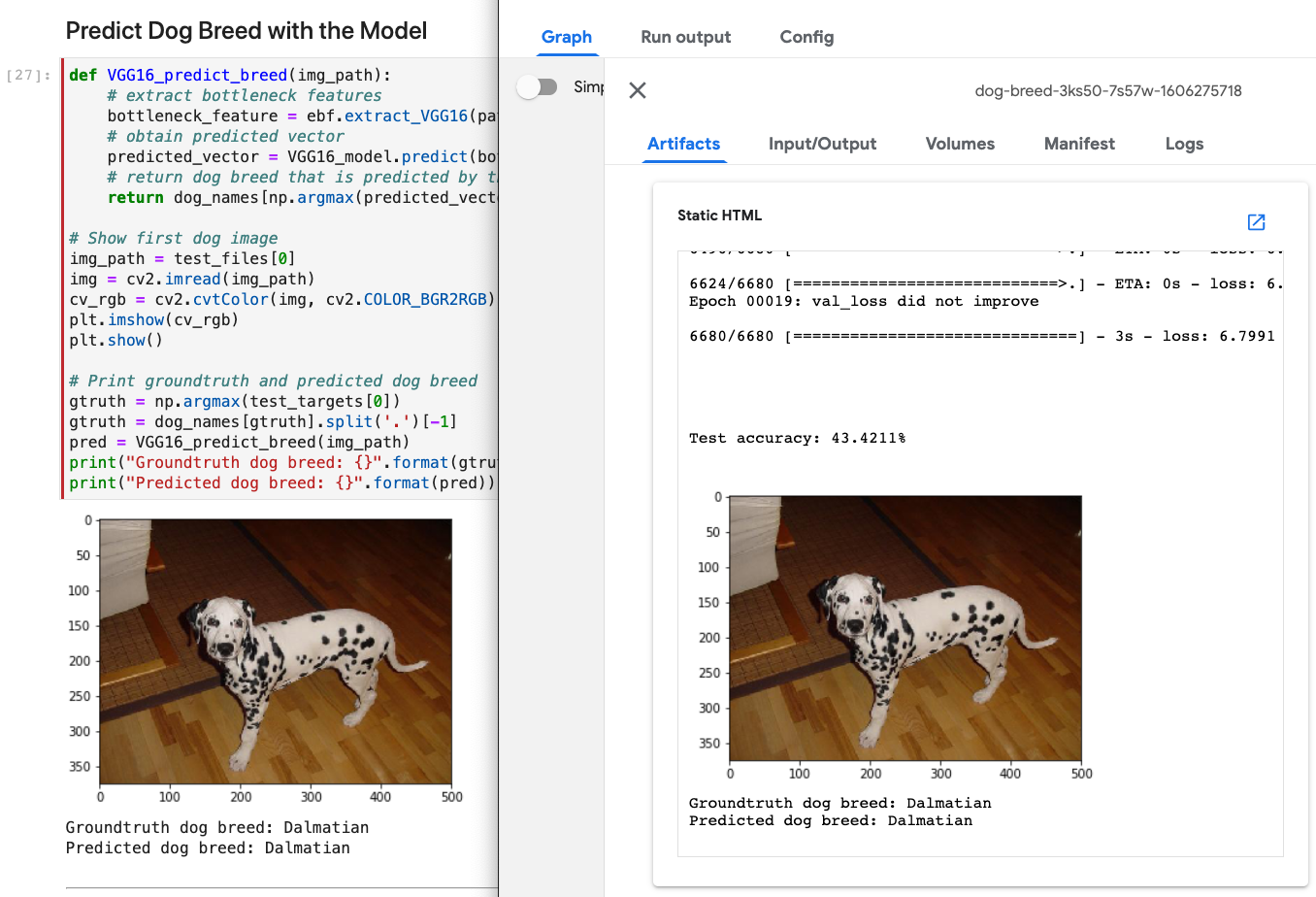Click the Dalmatian plot in Static HTML
Viewport: 1316px width, 897px height.
point(905,628)
